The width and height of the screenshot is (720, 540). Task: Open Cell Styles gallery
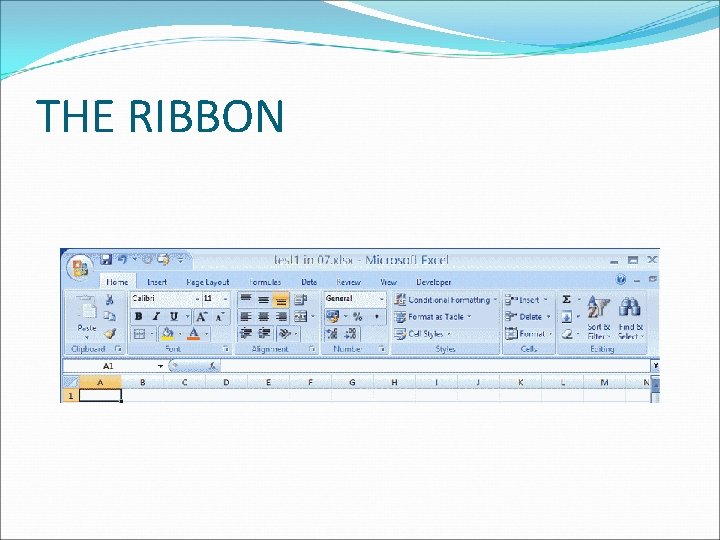point(422,334)
